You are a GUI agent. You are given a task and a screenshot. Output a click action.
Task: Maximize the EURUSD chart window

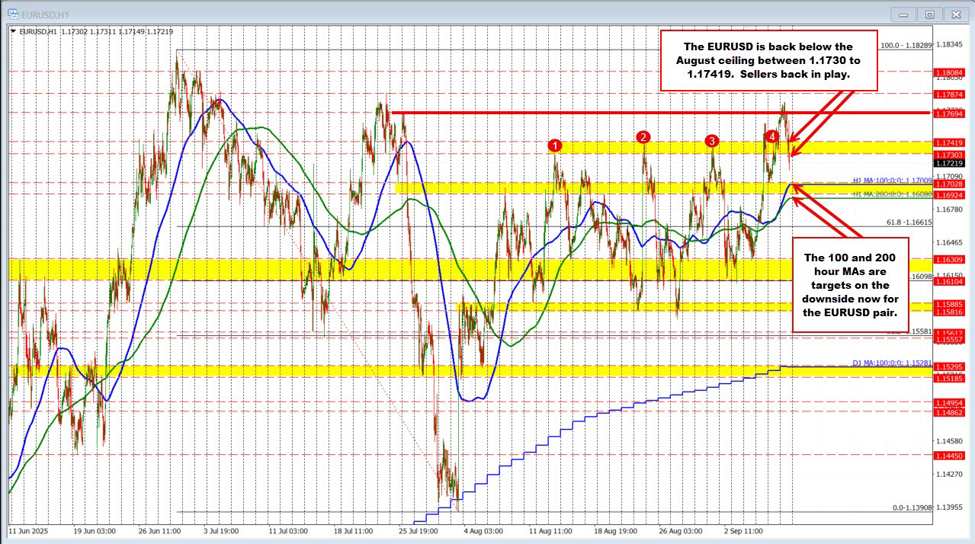tap(929, 14)
